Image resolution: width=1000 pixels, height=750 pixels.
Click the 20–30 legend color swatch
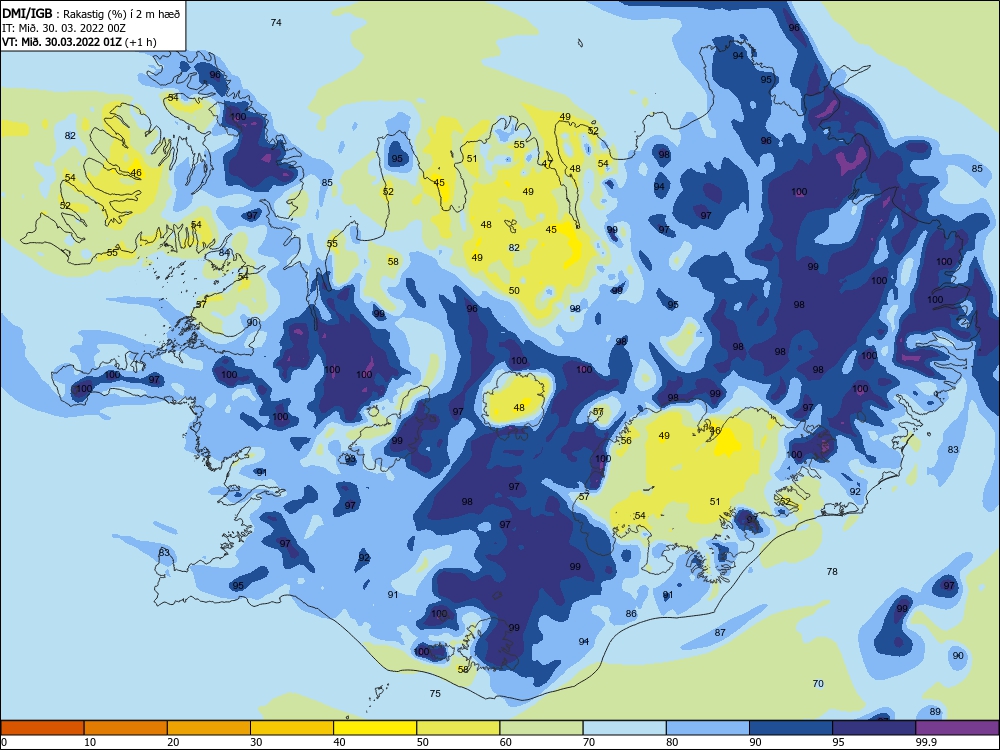tap(209, 728)
